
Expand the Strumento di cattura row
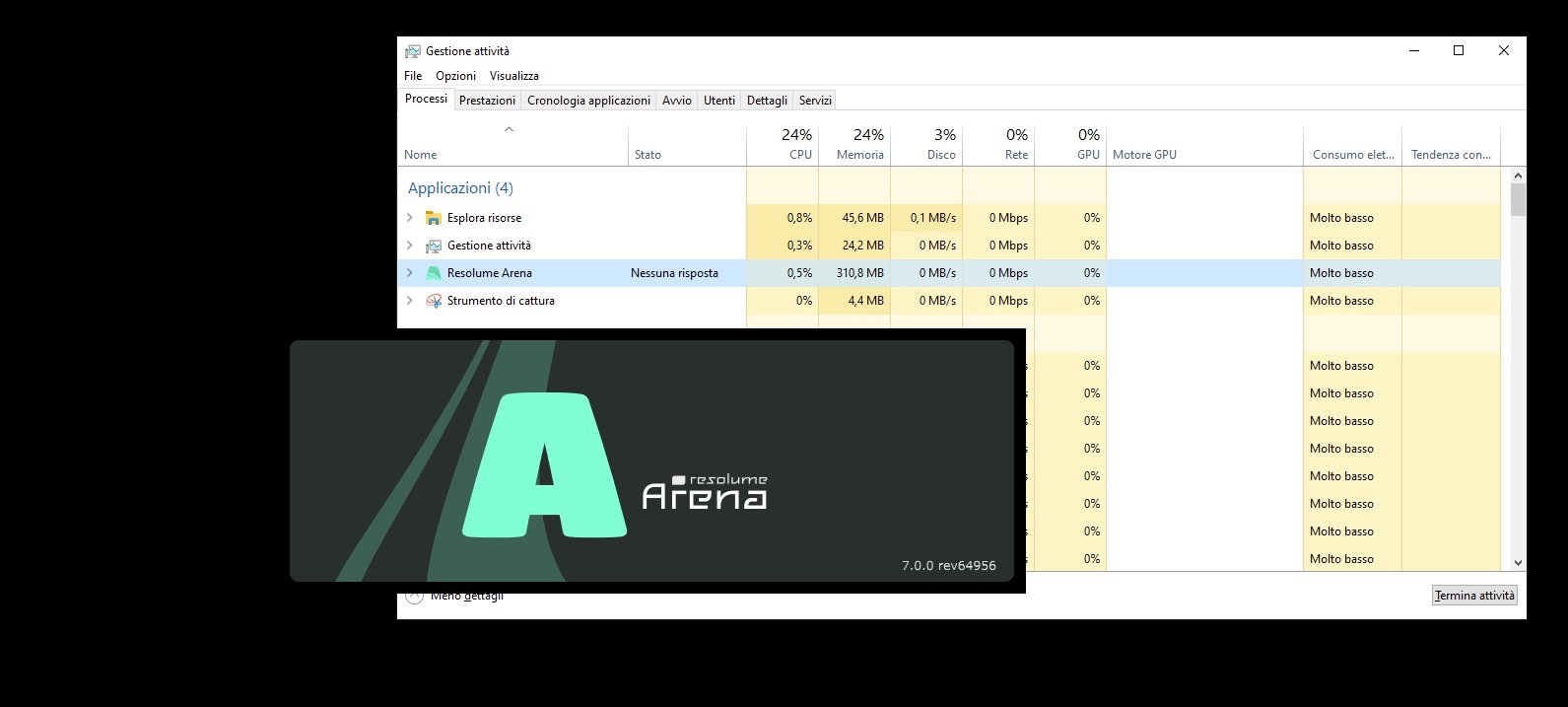410,301
